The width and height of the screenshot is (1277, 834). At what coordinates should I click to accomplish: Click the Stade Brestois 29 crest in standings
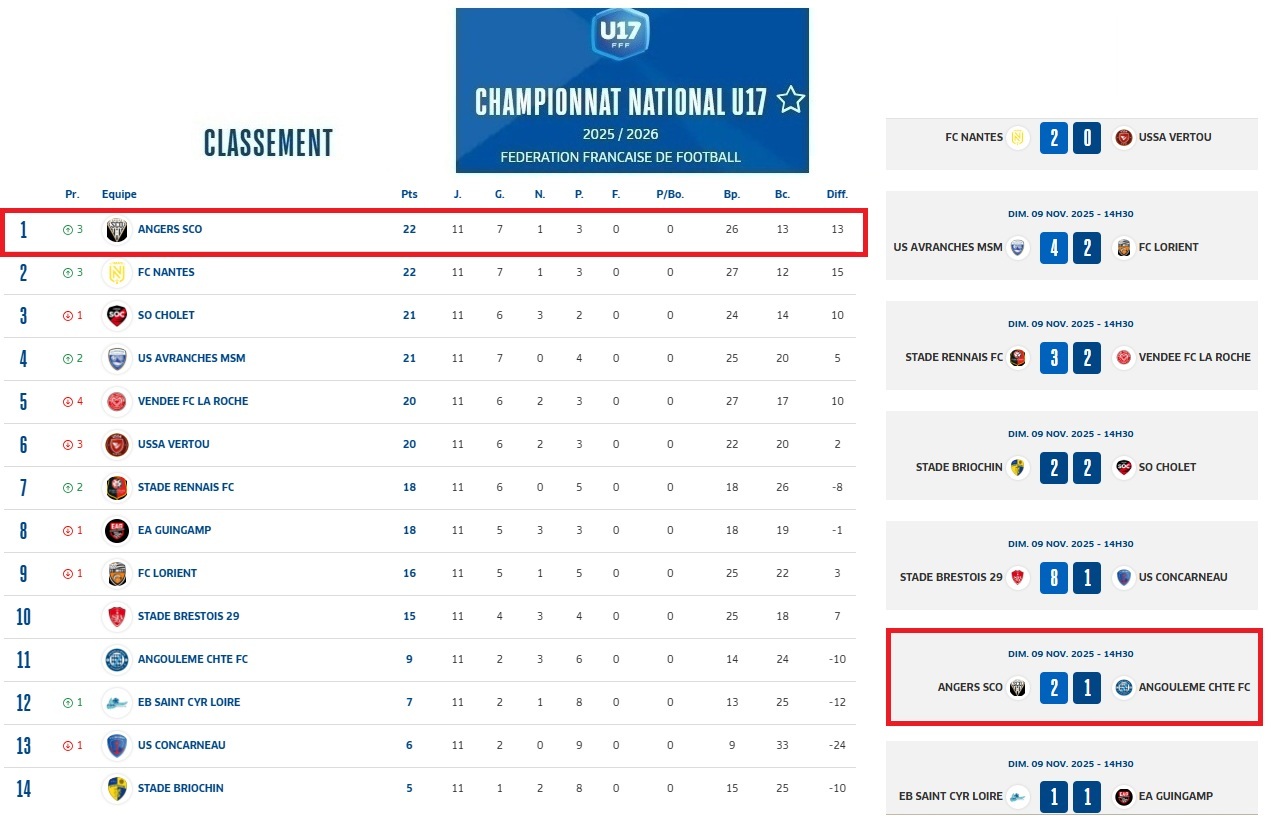117,617
